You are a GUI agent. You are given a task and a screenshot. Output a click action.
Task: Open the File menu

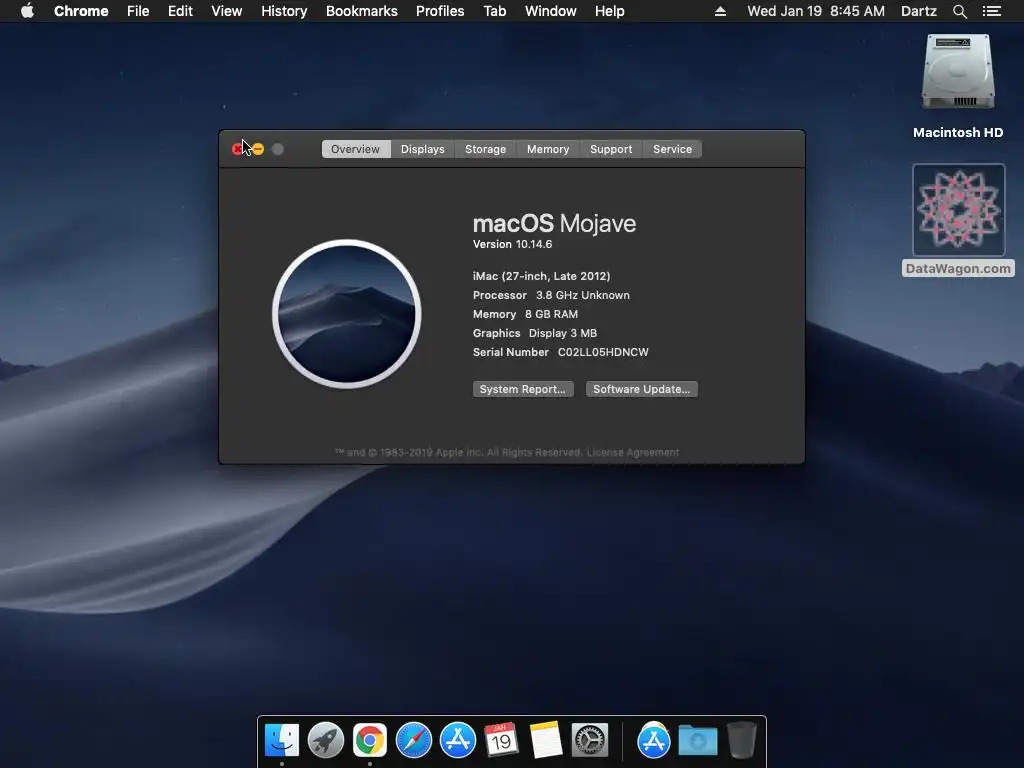138,11
